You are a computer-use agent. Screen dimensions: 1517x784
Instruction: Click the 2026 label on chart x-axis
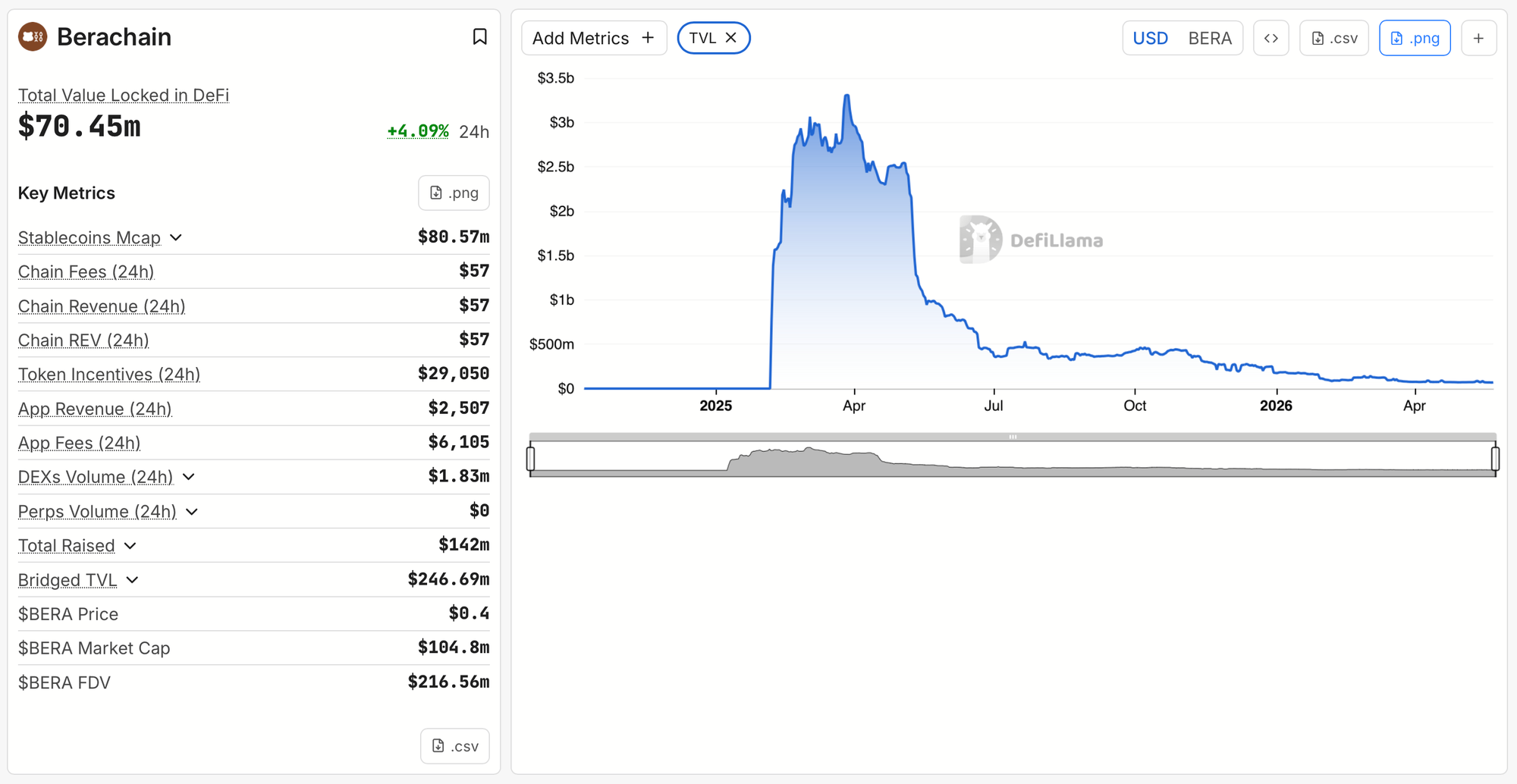tap(1276, 406)
